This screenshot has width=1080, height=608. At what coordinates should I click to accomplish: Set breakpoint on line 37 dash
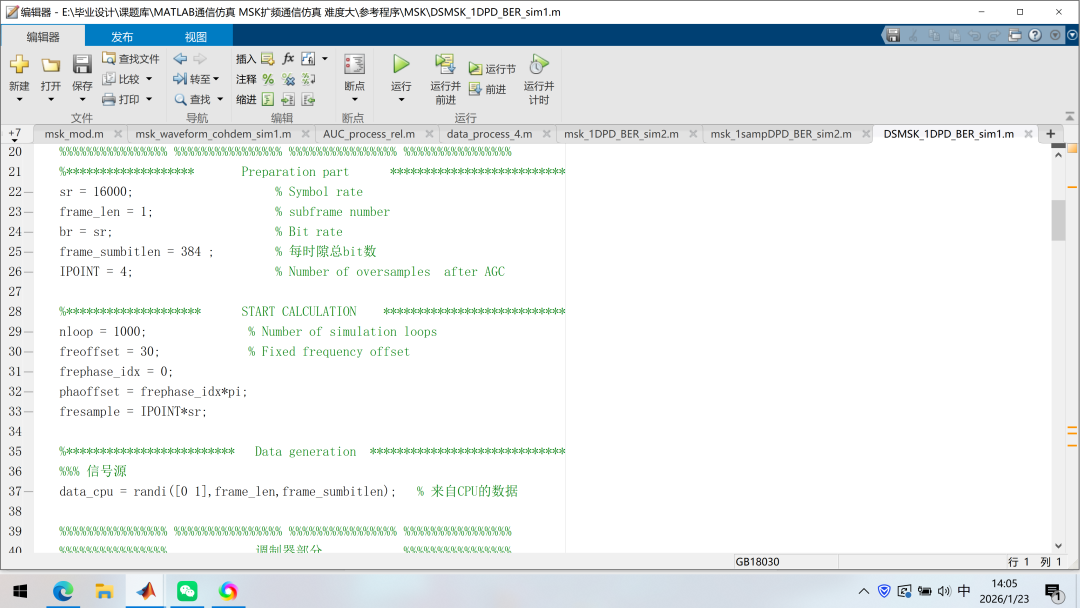tap(28, 491)
